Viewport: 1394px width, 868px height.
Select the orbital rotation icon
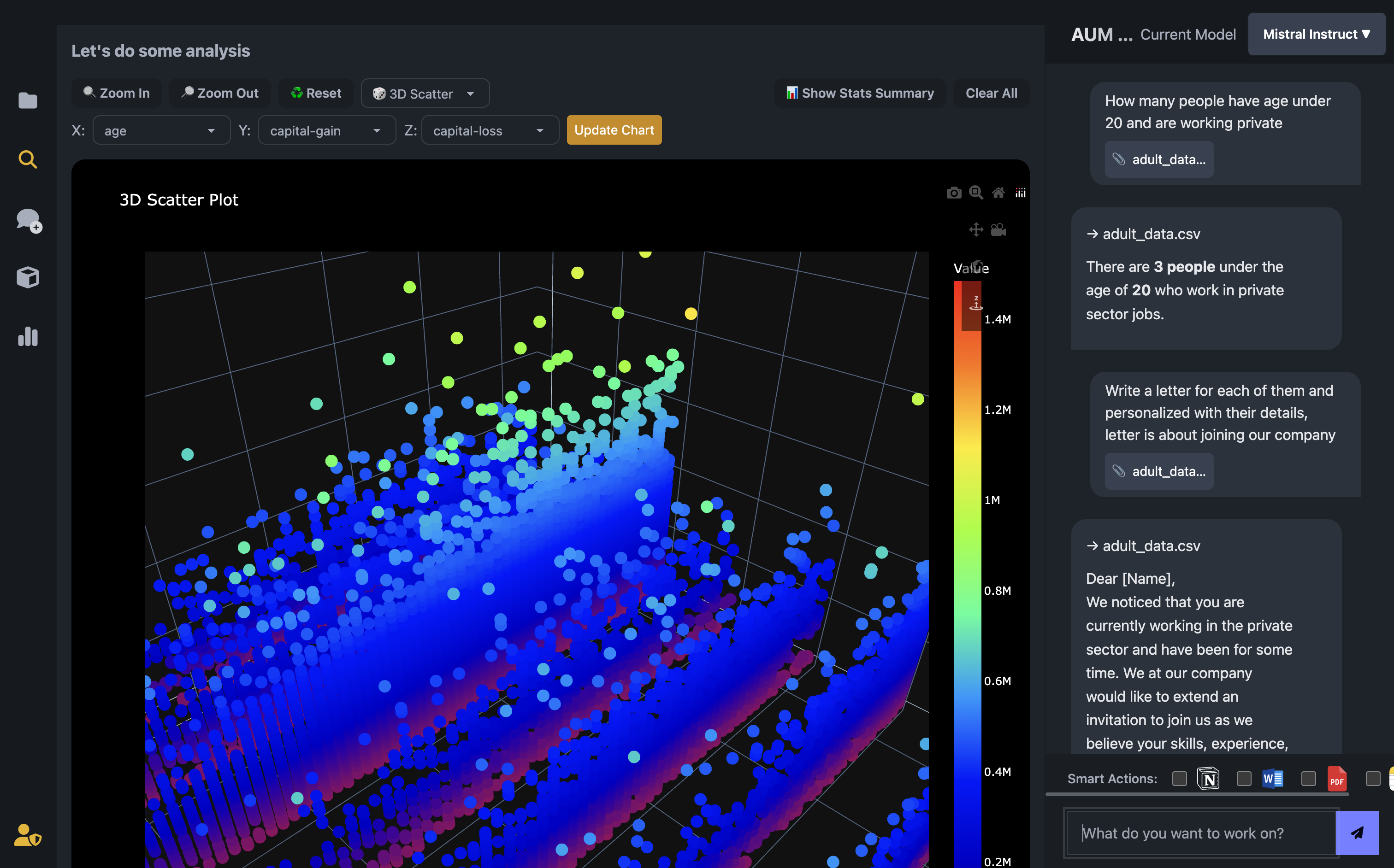pyautogui.click(x=976, y=265)
